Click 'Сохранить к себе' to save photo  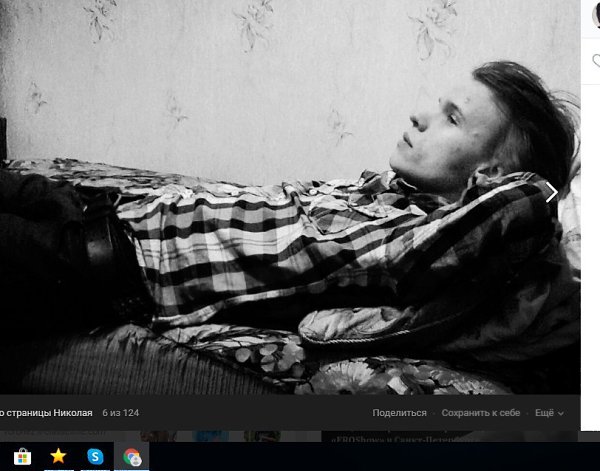(x=480, y=413)
